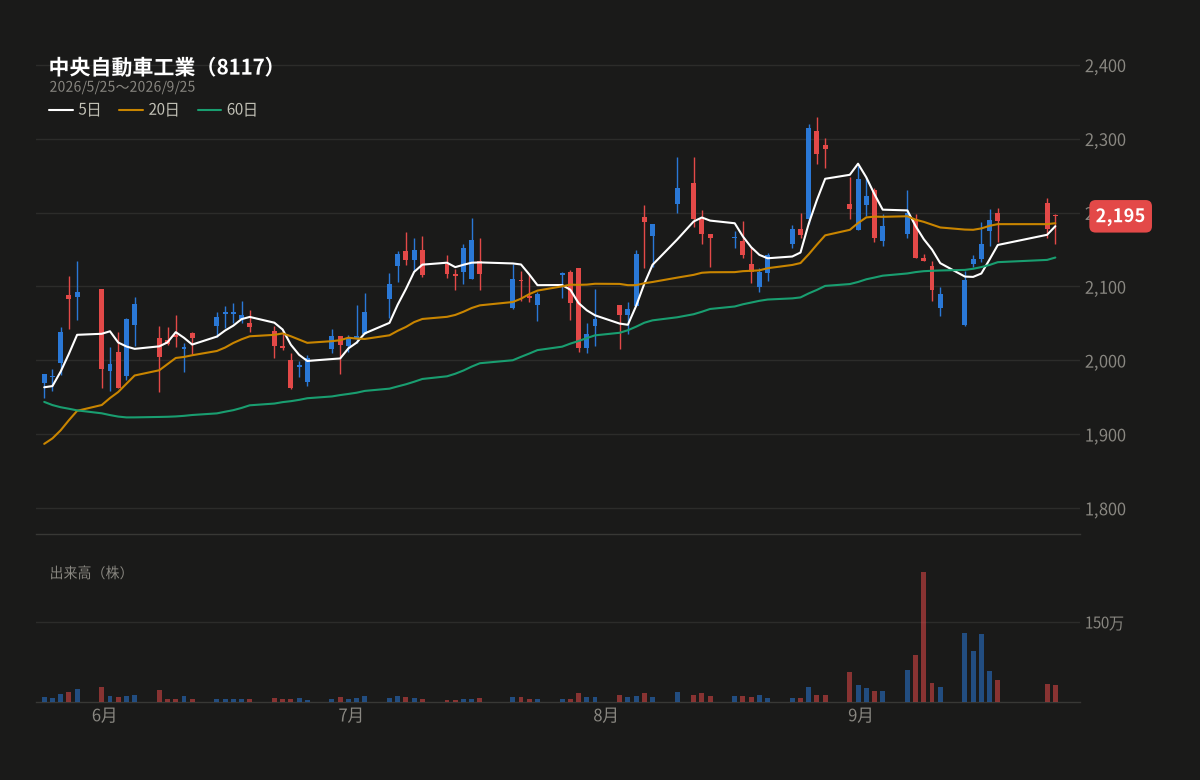The image size is (1200, 780).
Task: Click the date range 2026/5/25〜2026/9/25
Action: [x=122, y=87]
